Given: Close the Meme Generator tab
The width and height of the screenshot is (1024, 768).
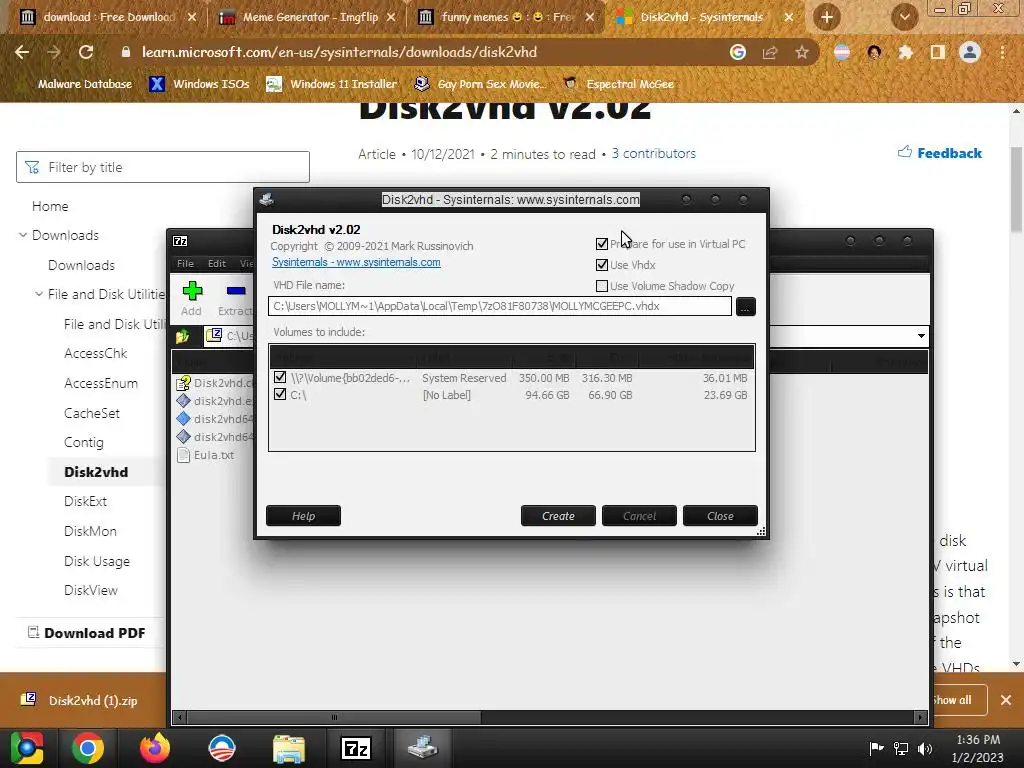Looking at the screenshot, I should click(x=391, y=18).
